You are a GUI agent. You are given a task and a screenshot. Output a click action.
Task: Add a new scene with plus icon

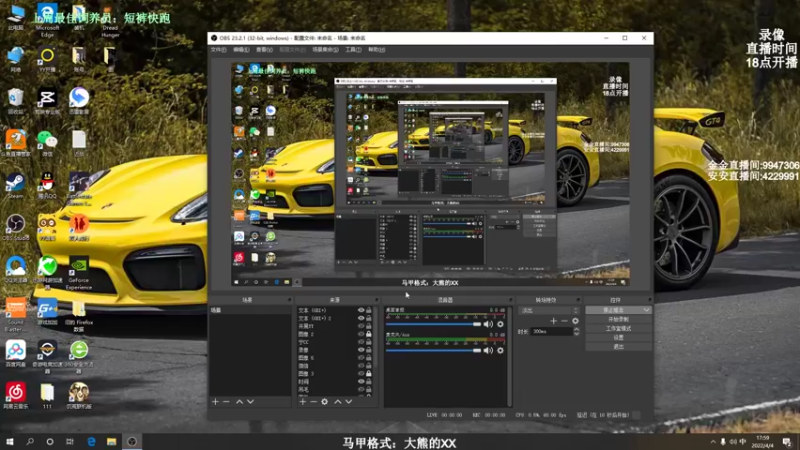click(214, 401)
